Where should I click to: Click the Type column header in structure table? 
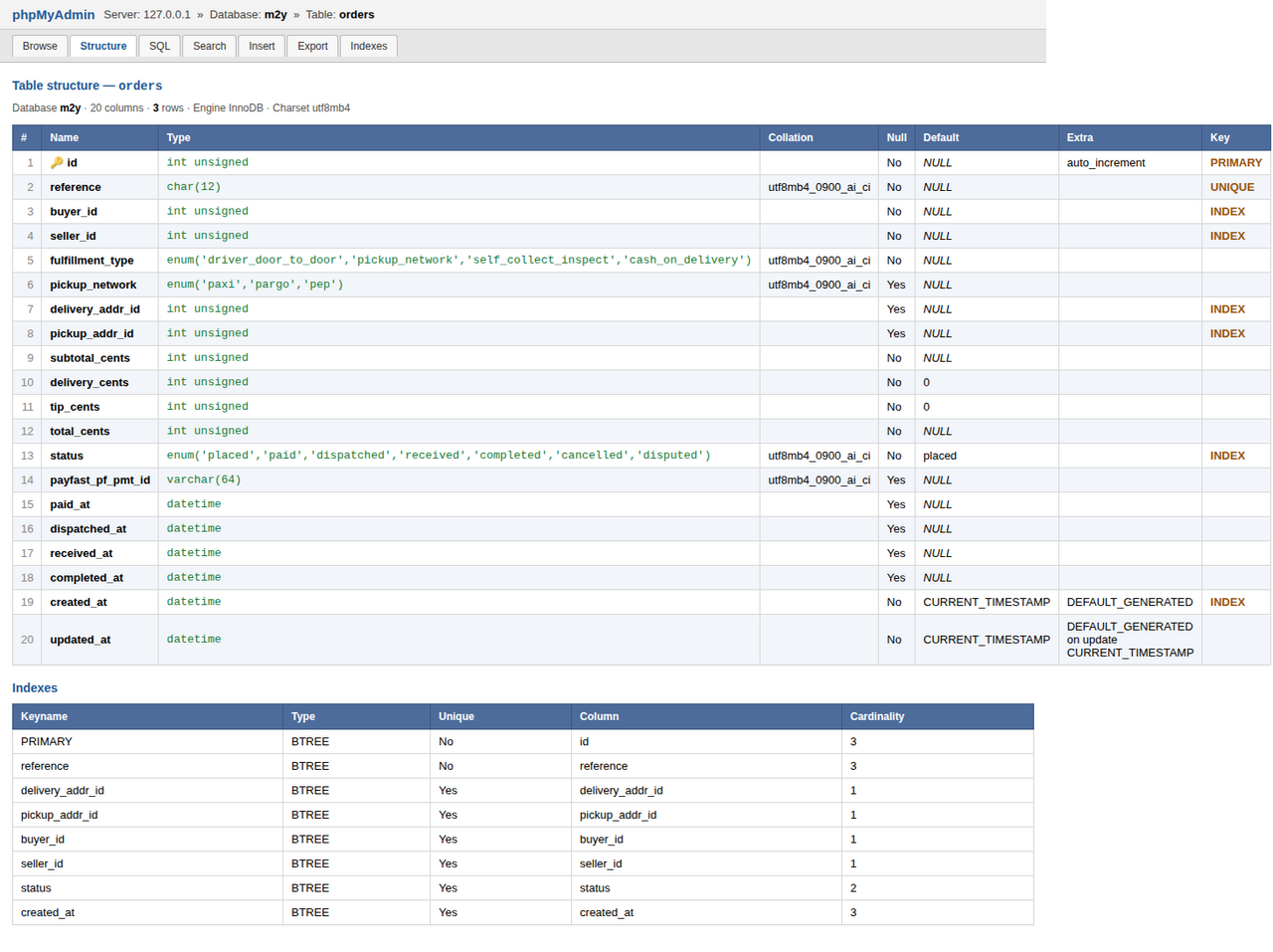(x=458, y=138)
